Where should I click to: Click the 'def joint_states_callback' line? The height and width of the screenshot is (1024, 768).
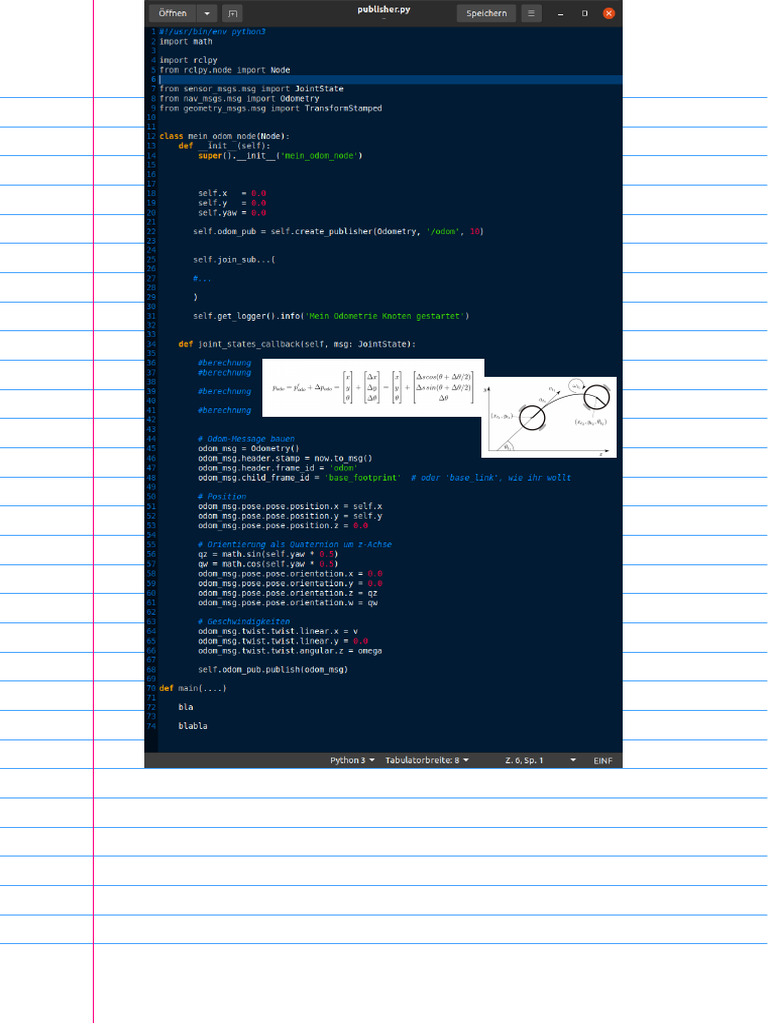tap(297, 344)
